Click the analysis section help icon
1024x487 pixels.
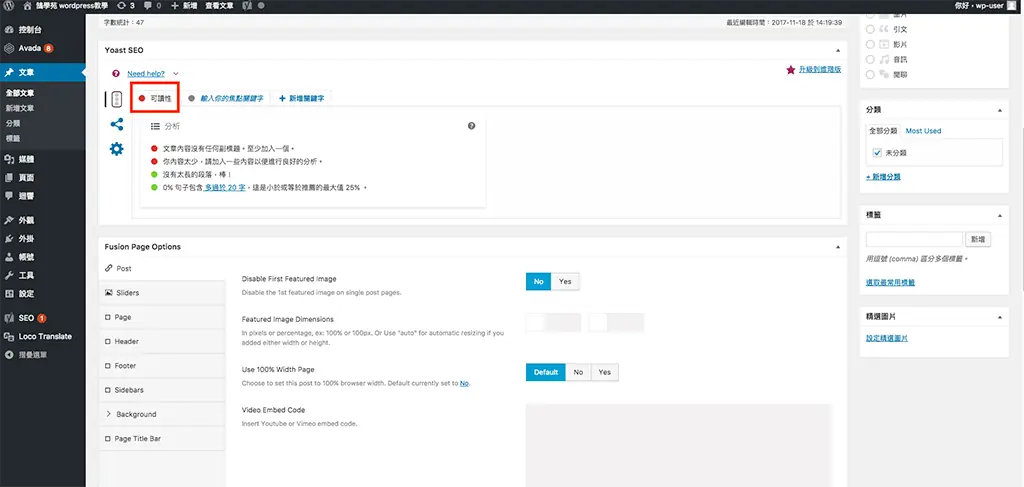tap(472, 126)
